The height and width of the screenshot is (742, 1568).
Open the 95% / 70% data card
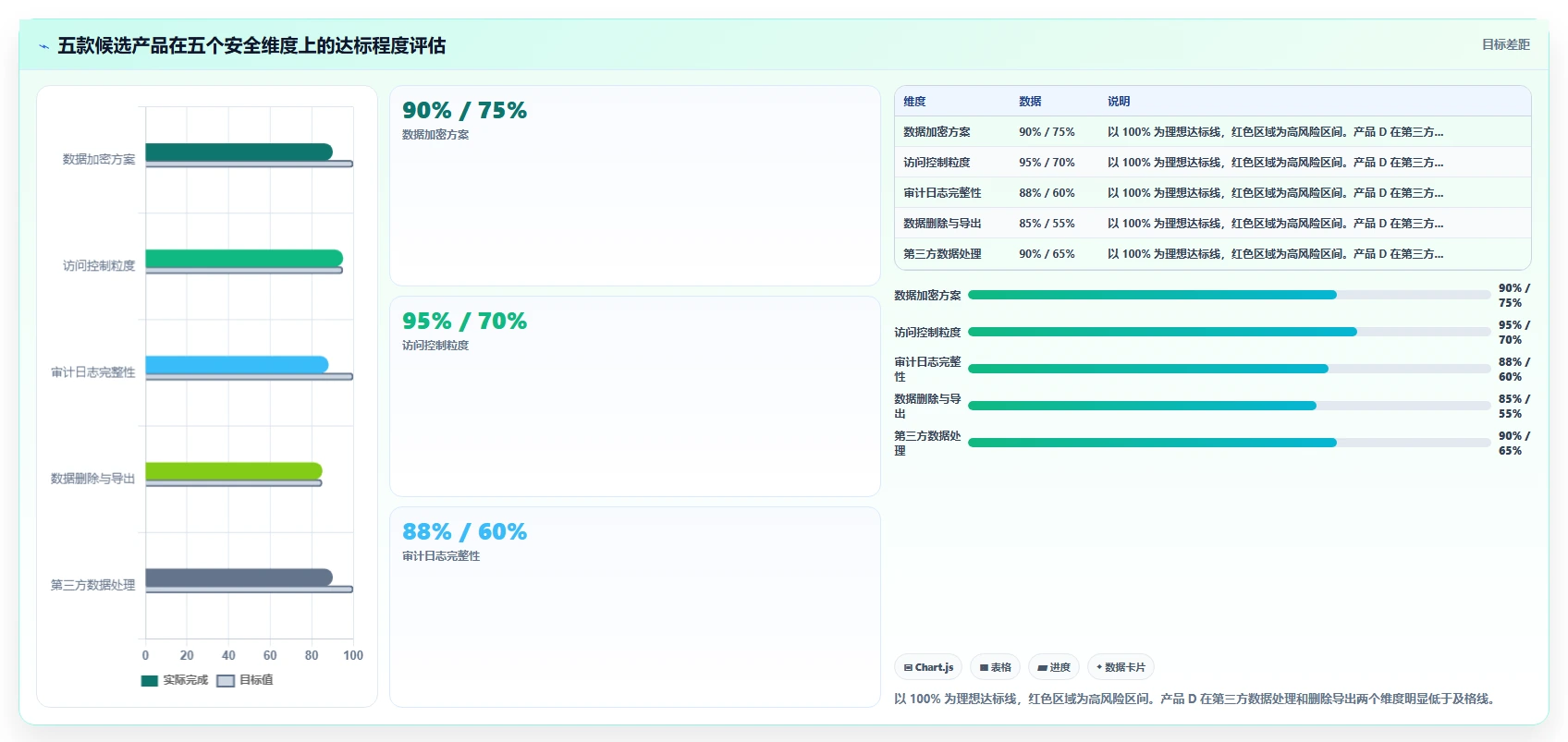pyautogui.click(x=635, y=396)
